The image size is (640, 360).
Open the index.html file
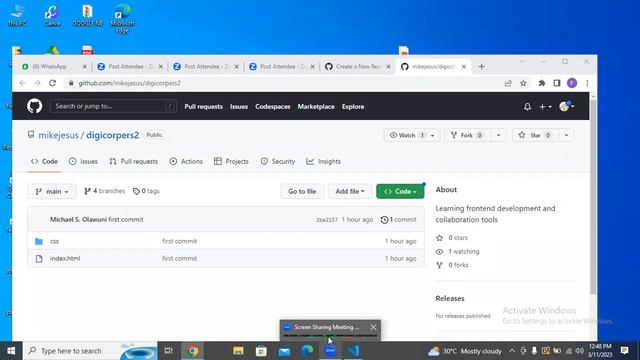pos(65,258)
